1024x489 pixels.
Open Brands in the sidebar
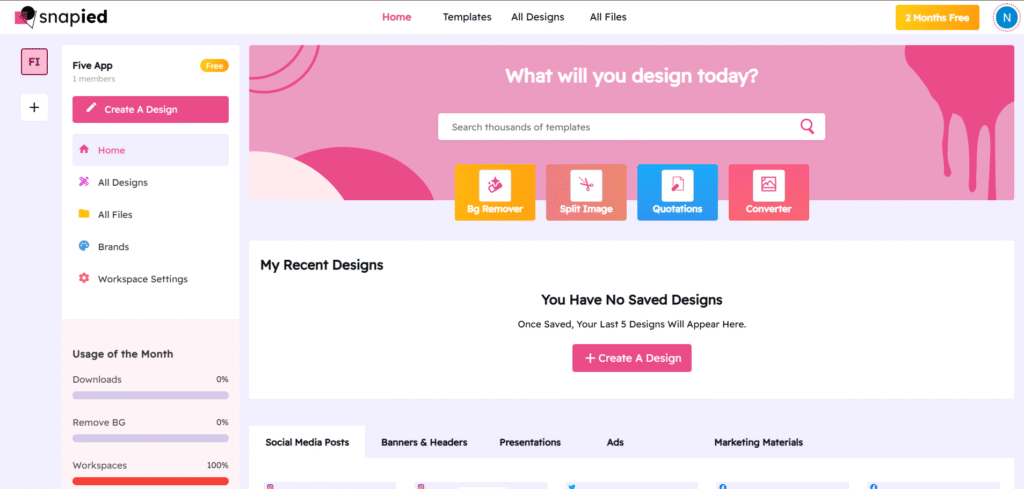tap(113, 247)
